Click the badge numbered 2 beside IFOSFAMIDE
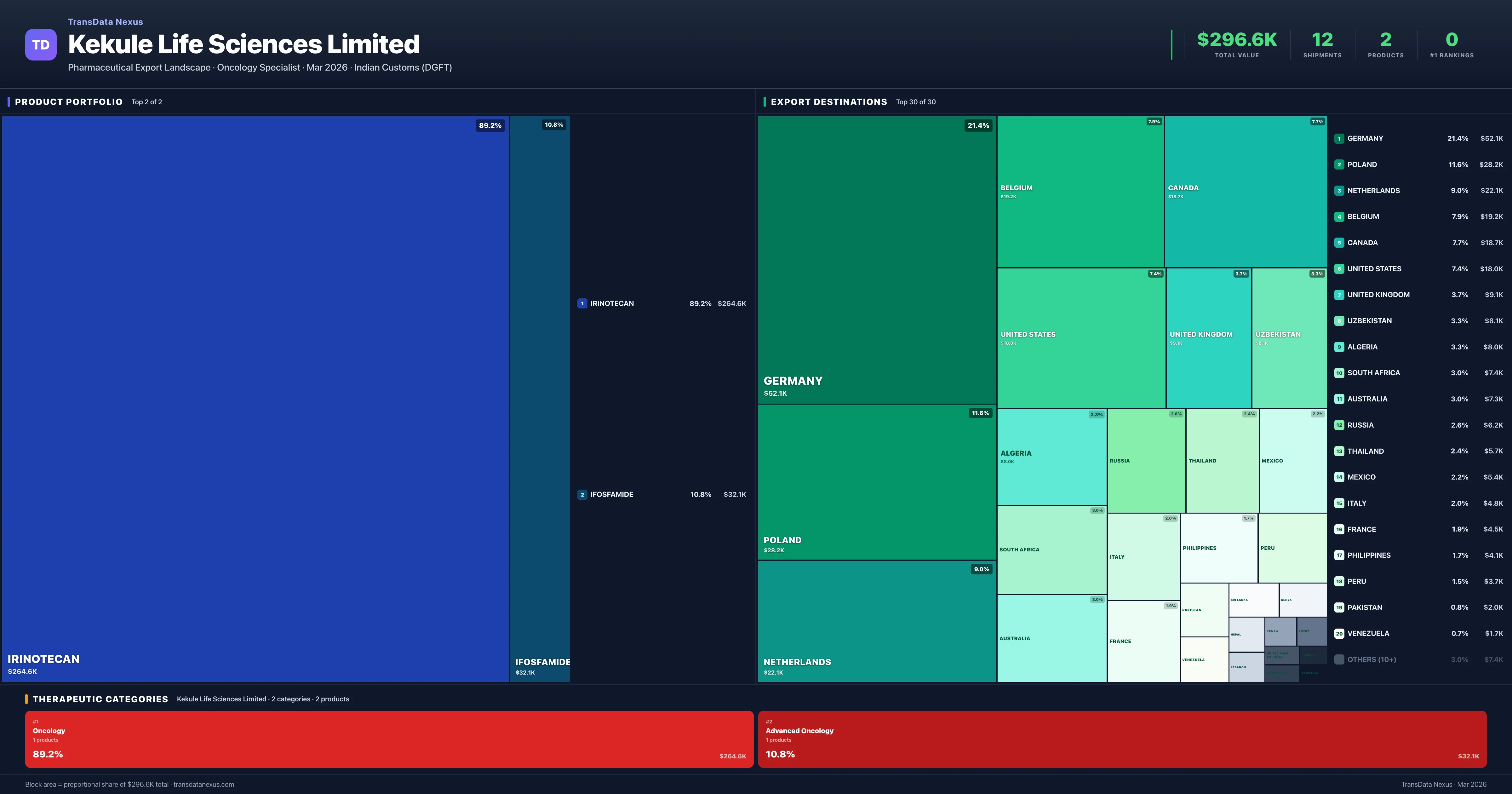 [582, 494]
